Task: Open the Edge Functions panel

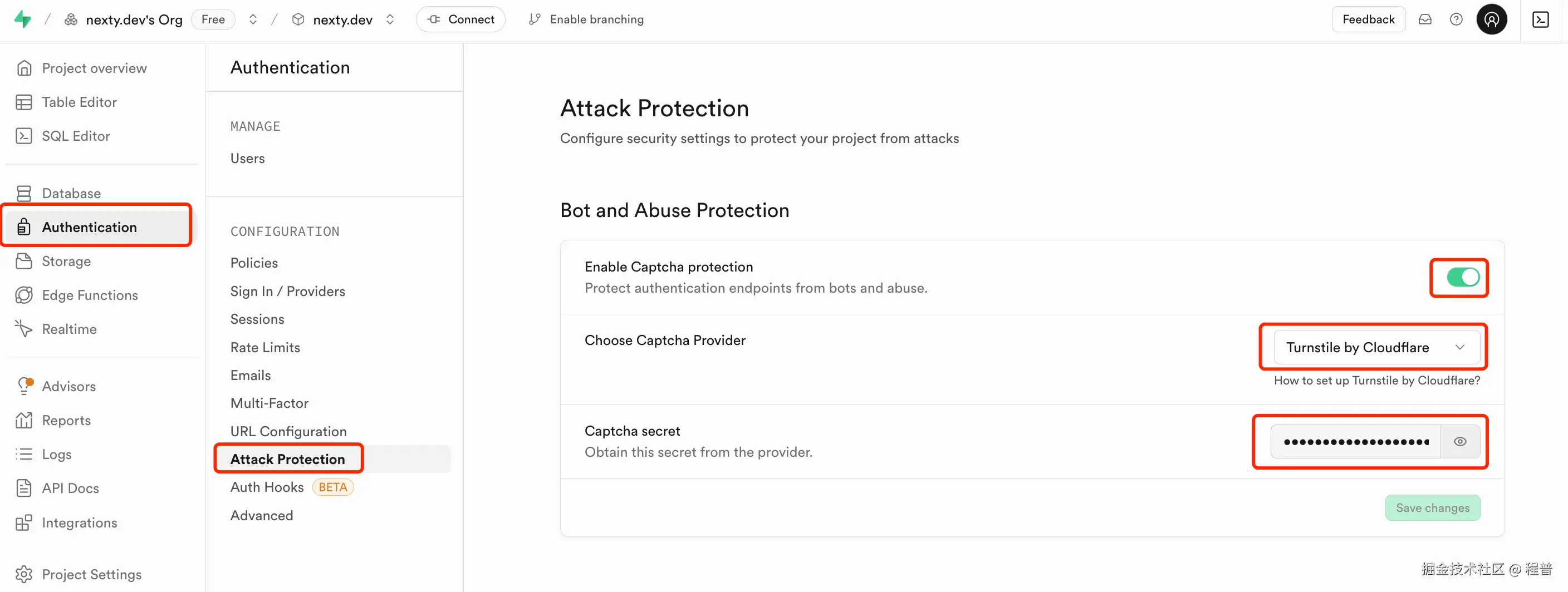Action: coord(90,295)
